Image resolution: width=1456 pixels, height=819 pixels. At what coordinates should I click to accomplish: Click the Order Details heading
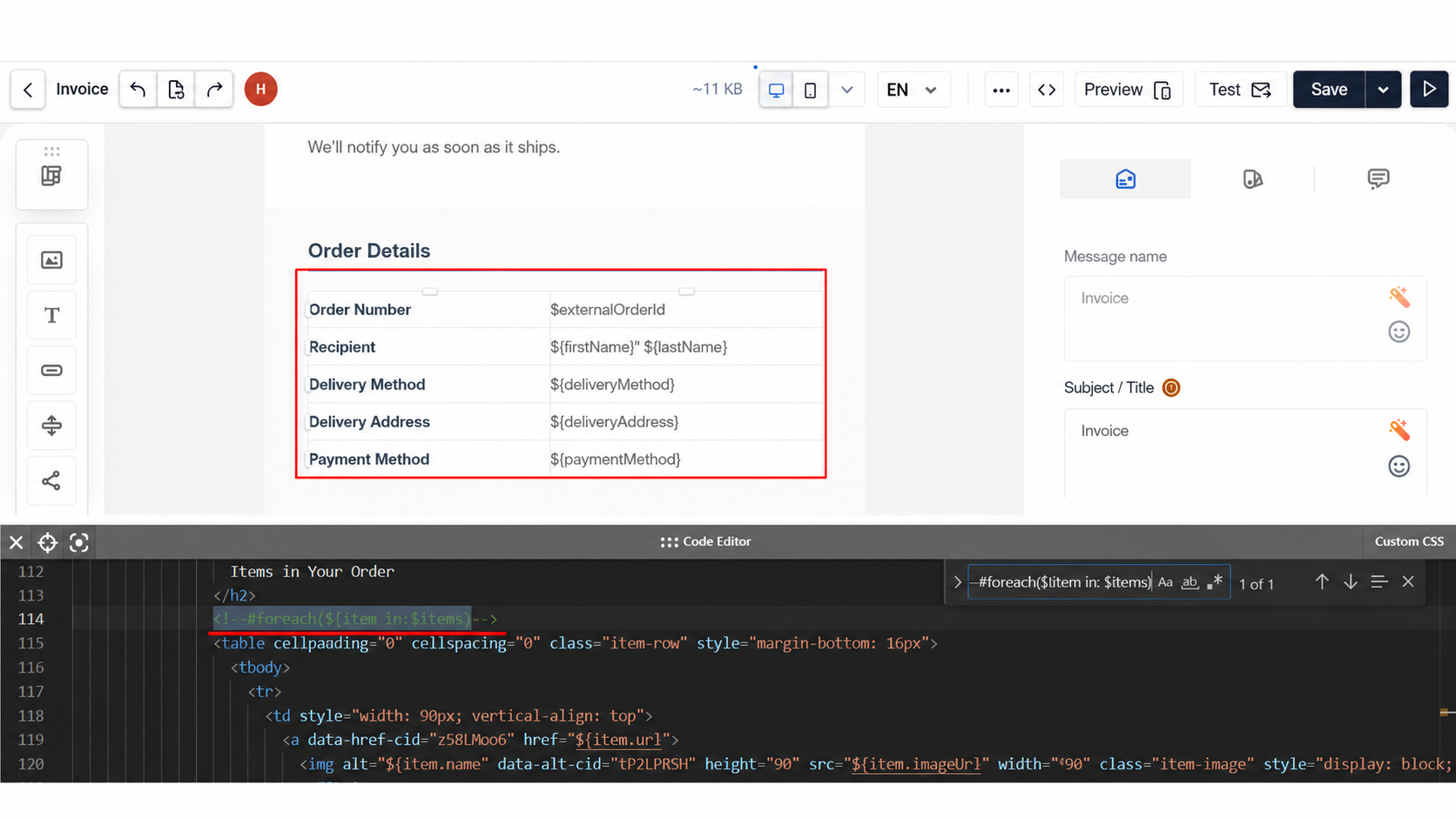[x=369, y=251]
